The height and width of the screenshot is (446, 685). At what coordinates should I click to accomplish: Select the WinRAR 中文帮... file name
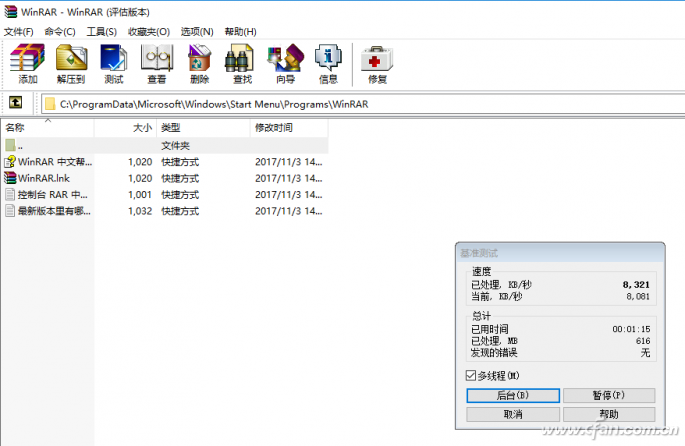coord(55,162)
